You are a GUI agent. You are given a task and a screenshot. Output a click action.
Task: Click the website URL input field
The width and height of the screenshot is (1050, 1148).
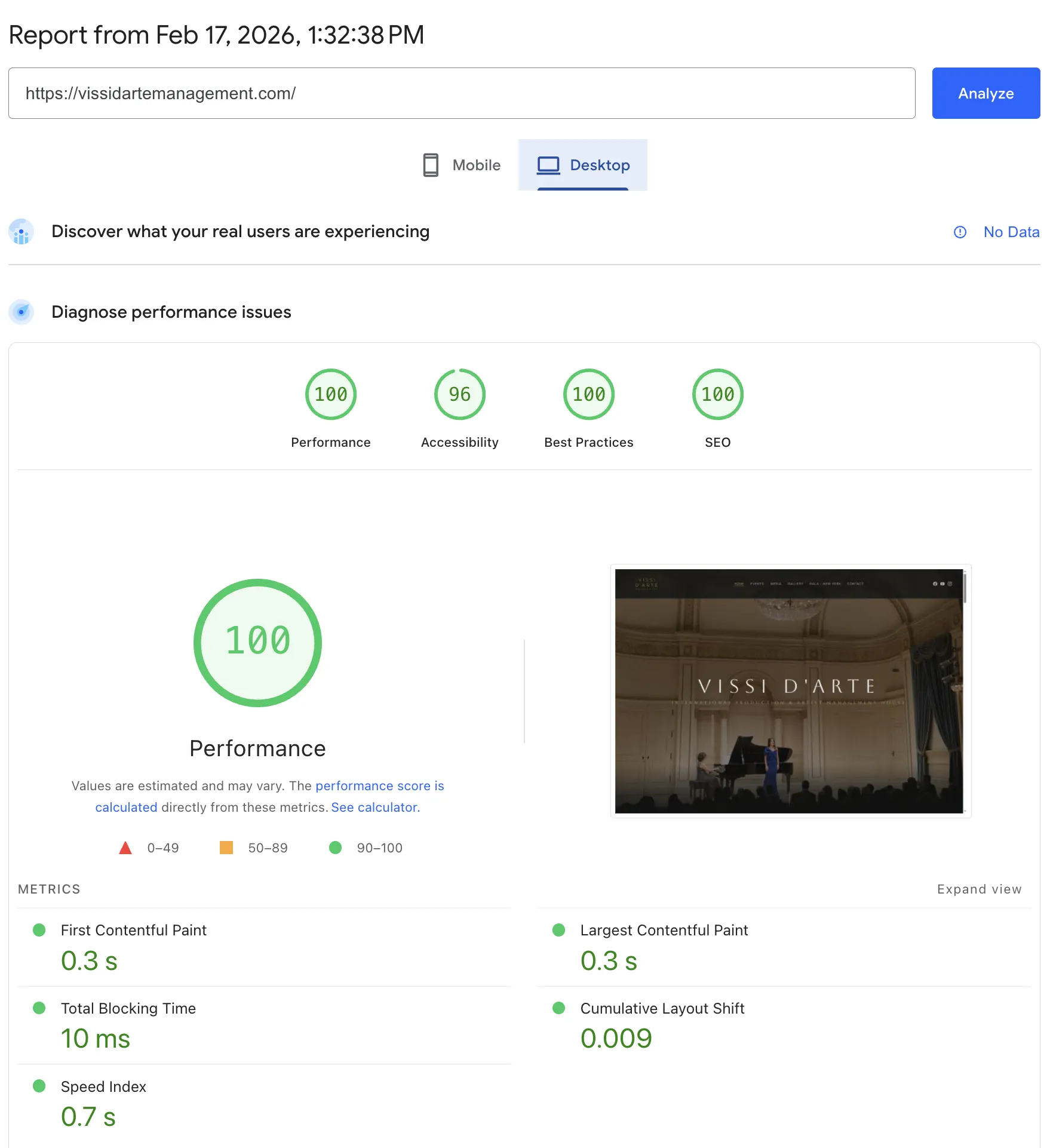[x=460, y=93]
